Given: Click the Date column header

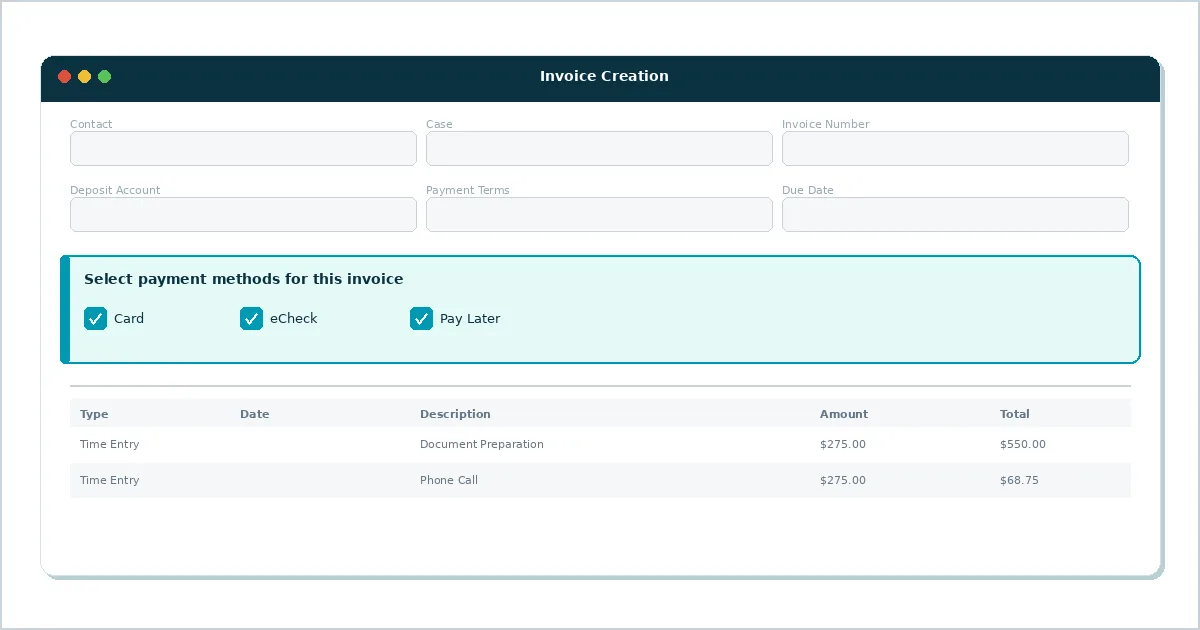Looking at the screenshot, I should click(x=254, y=414).
